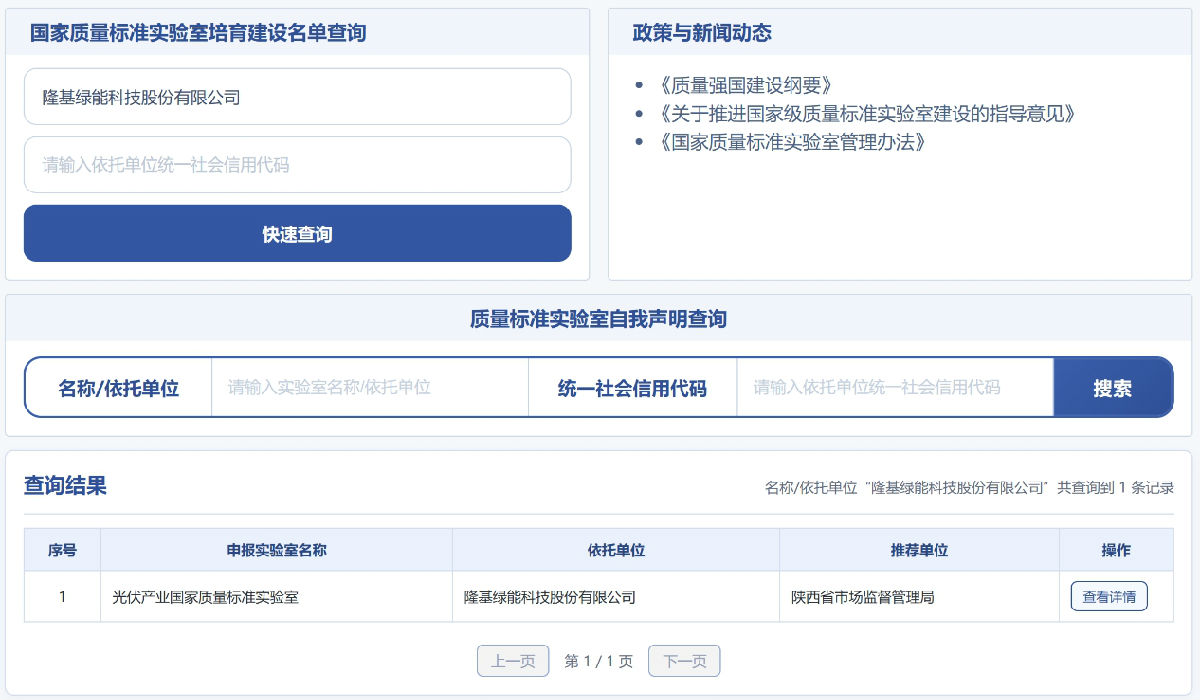
Task: Click the social credit code input in self-declaration search
Action: (x=893, y=387)
